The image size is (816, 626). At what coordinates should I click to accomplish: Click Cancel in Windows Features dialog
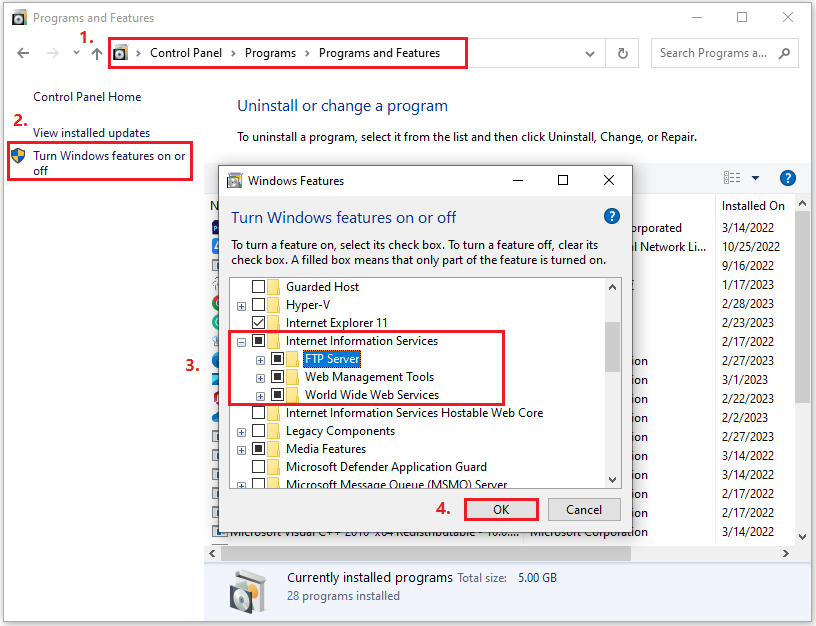[584, 510]
